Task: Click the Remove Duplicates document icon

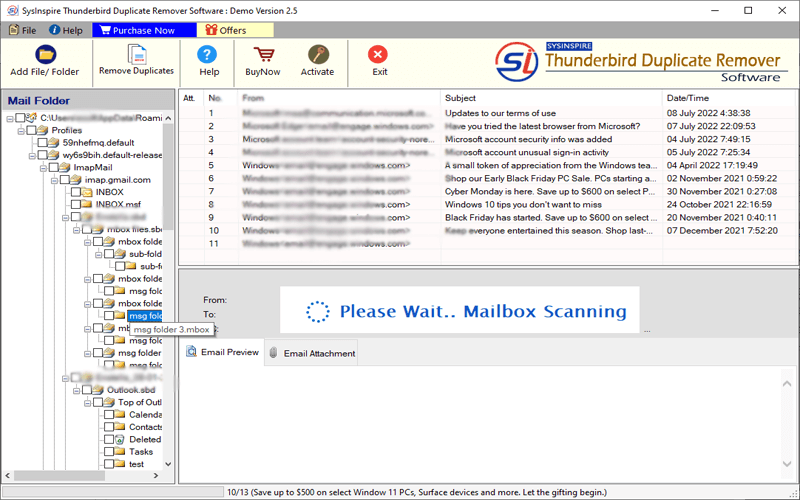Action: pyautogui.click(x=137, y=55)
